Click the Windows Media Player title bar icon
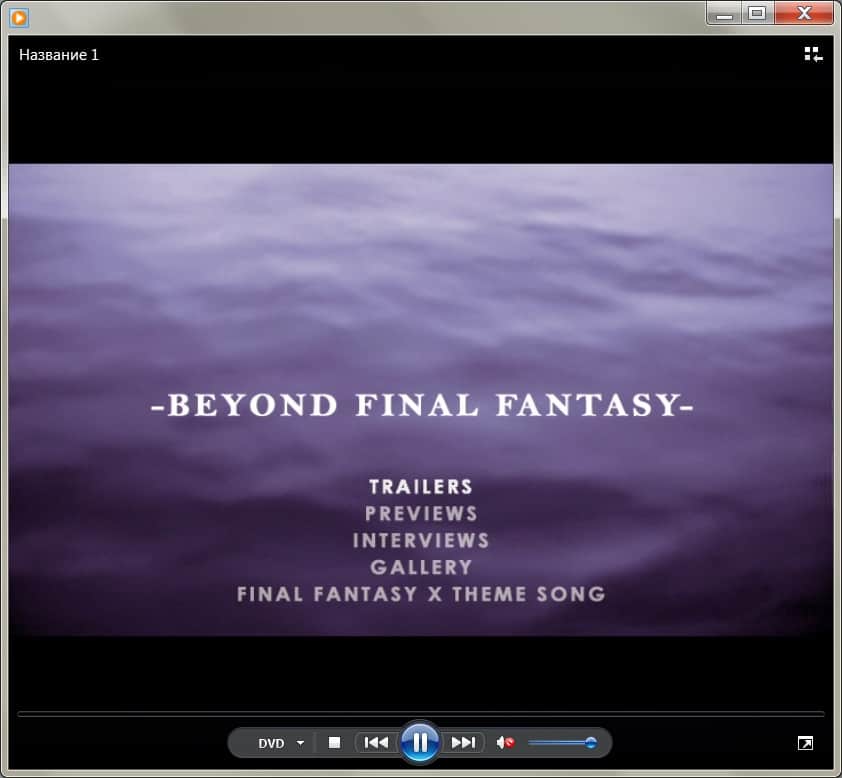 click(19, 18)
